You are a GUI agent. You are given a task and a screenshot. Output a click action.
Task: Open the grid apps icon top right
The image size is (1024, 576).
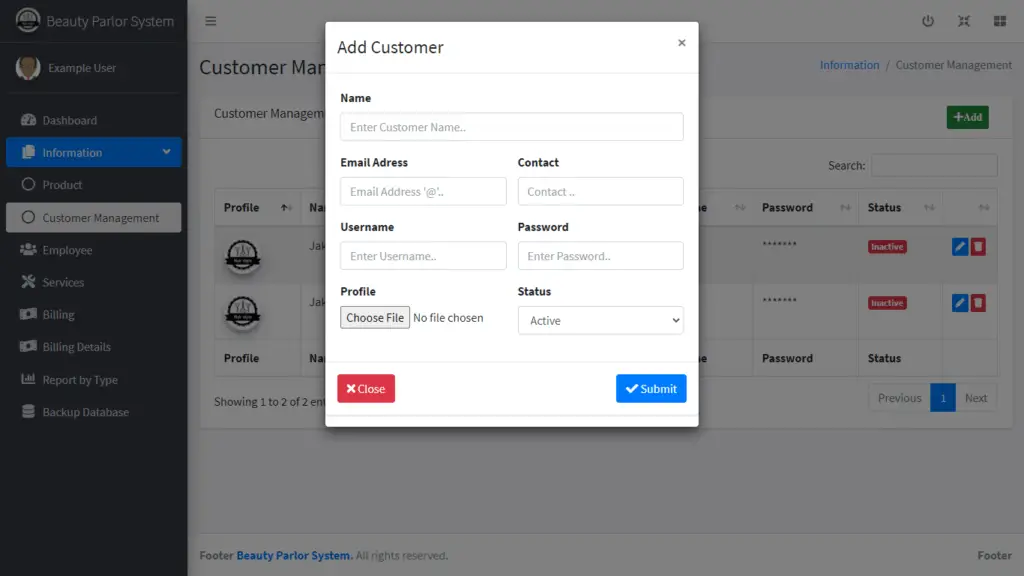pos(998,20)
